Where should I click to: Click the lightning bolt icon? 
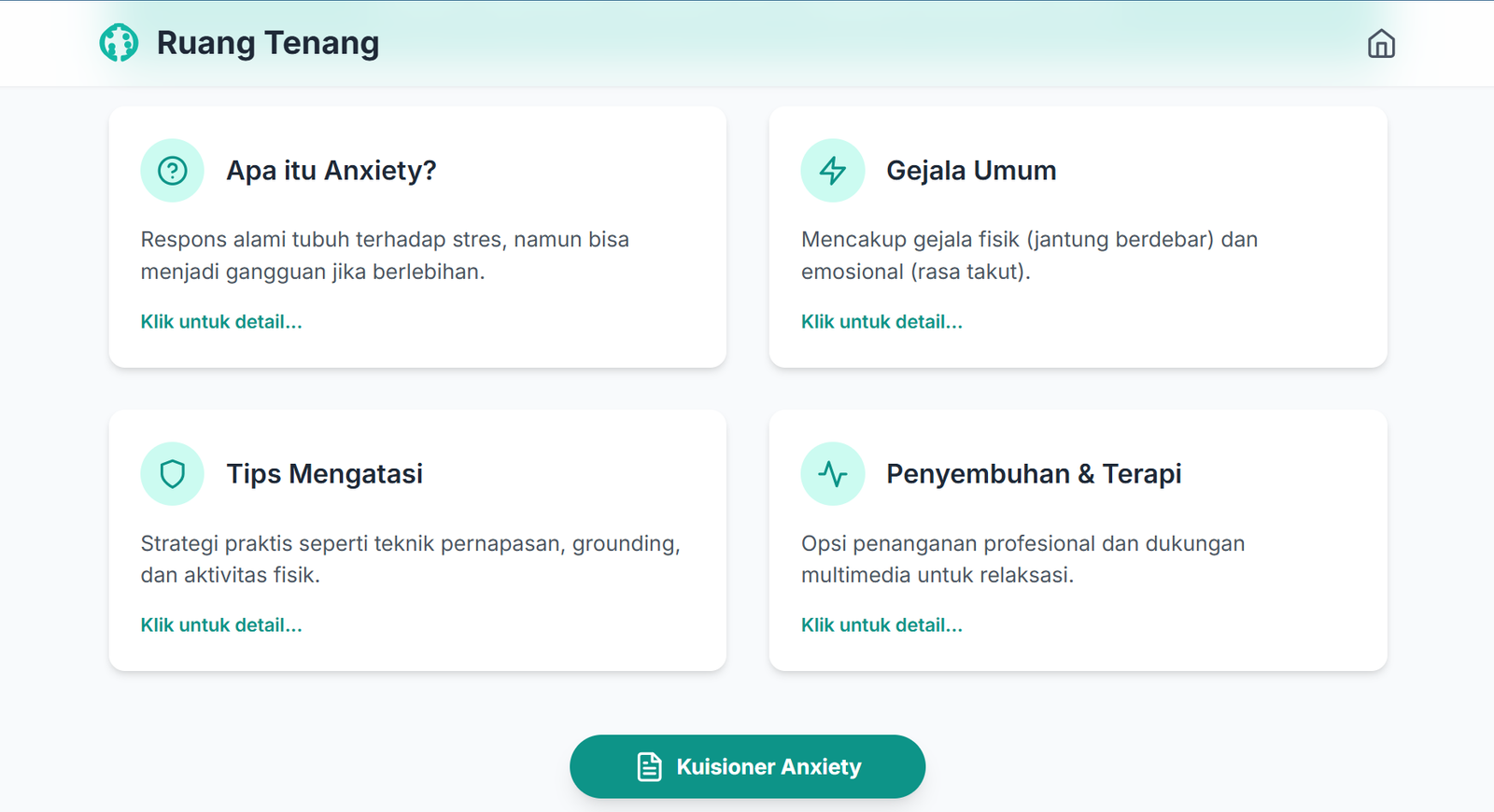pyautogui.click(x=833, y=171)
